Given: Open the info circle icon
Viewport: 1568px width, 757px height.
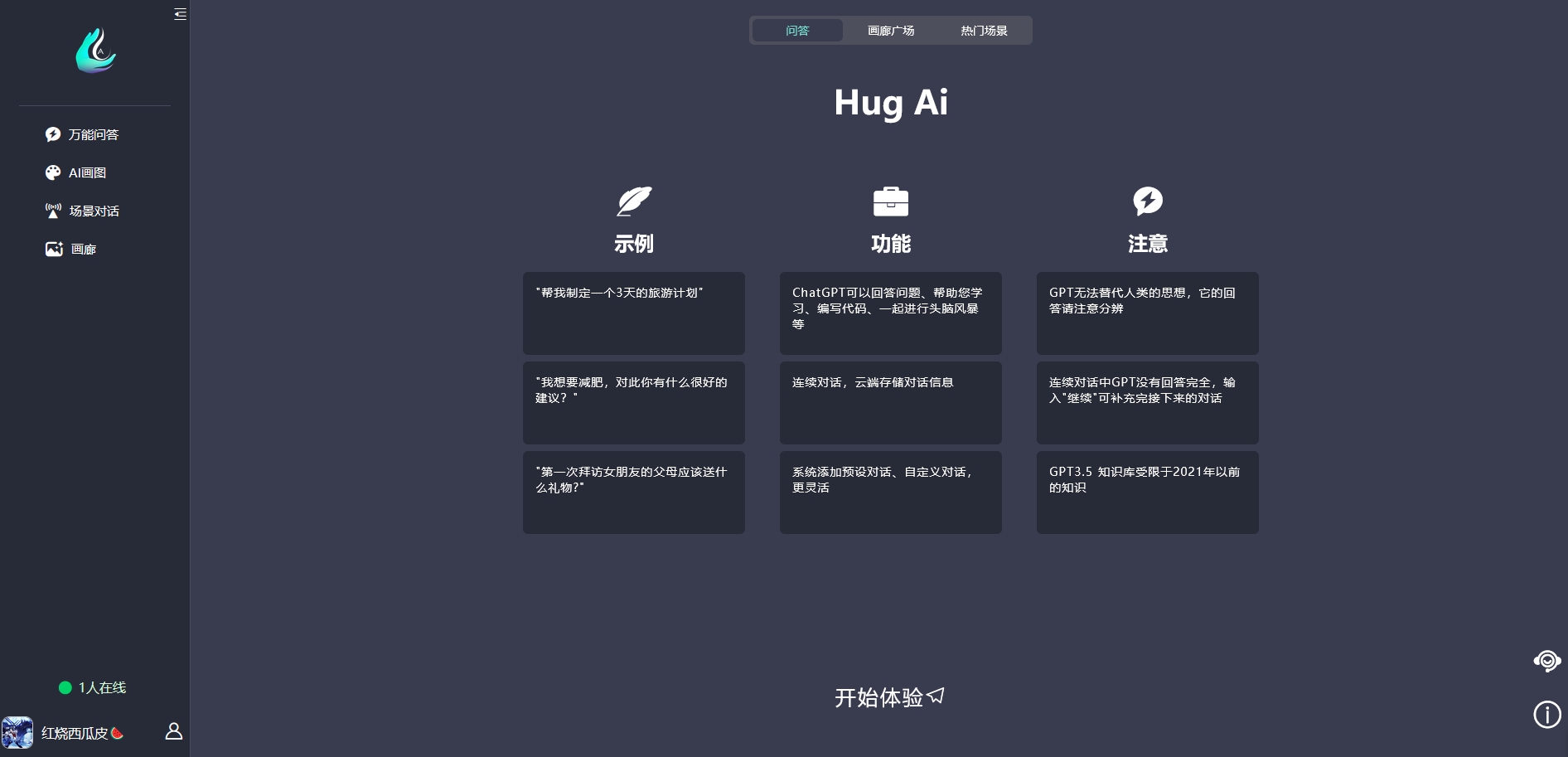Looking at the screenshot, I should coord(1547,714).
